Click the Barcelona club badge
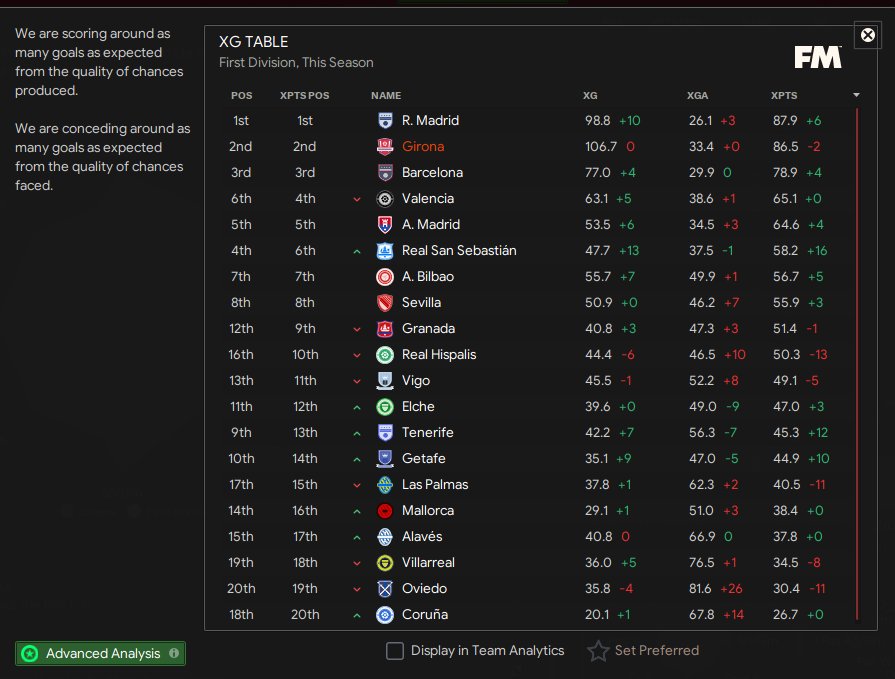Viewport: 895px width, 679px height. [x=385, y=173]
